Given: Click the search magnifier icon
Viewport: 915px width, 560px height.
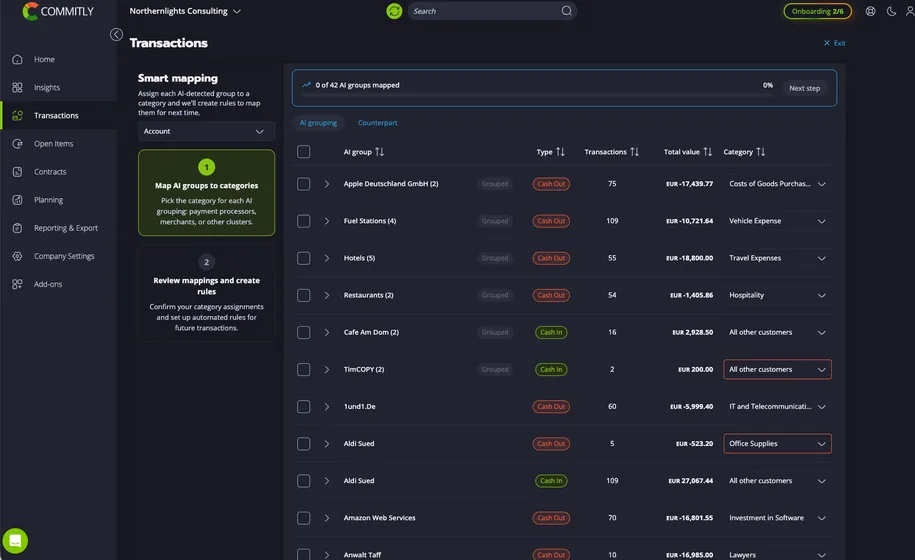Looking at the screenshot, I should [x=567, y=11].
